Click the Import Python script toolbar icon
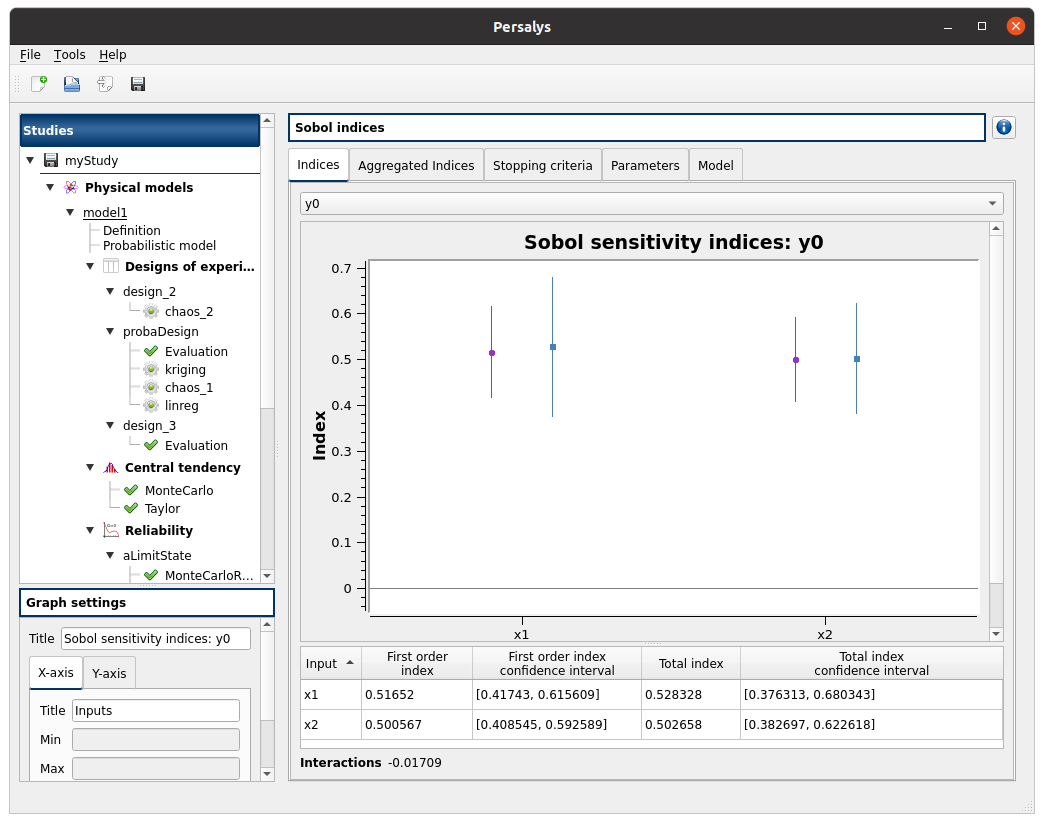 (105, 84)
